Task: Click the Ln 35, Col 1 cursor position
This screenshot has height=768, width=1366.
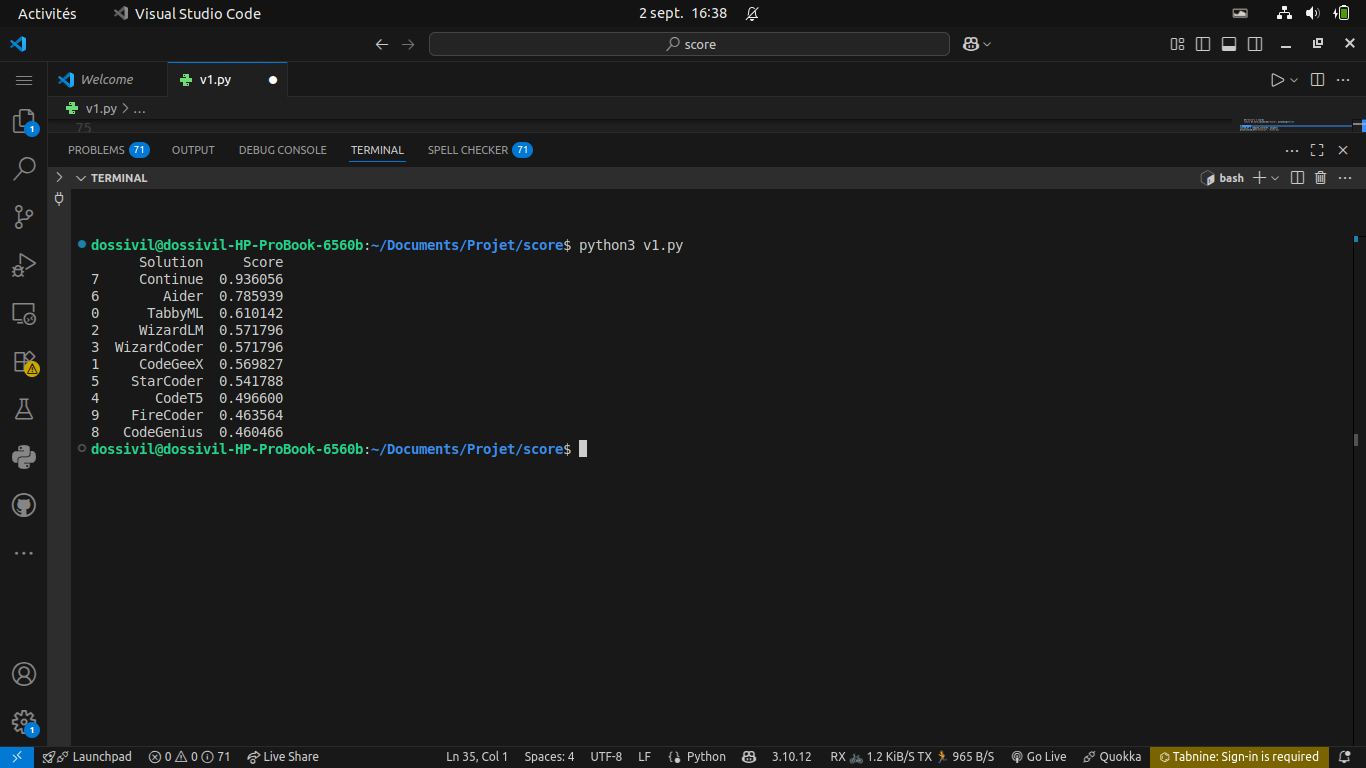Action: (477, 757)
